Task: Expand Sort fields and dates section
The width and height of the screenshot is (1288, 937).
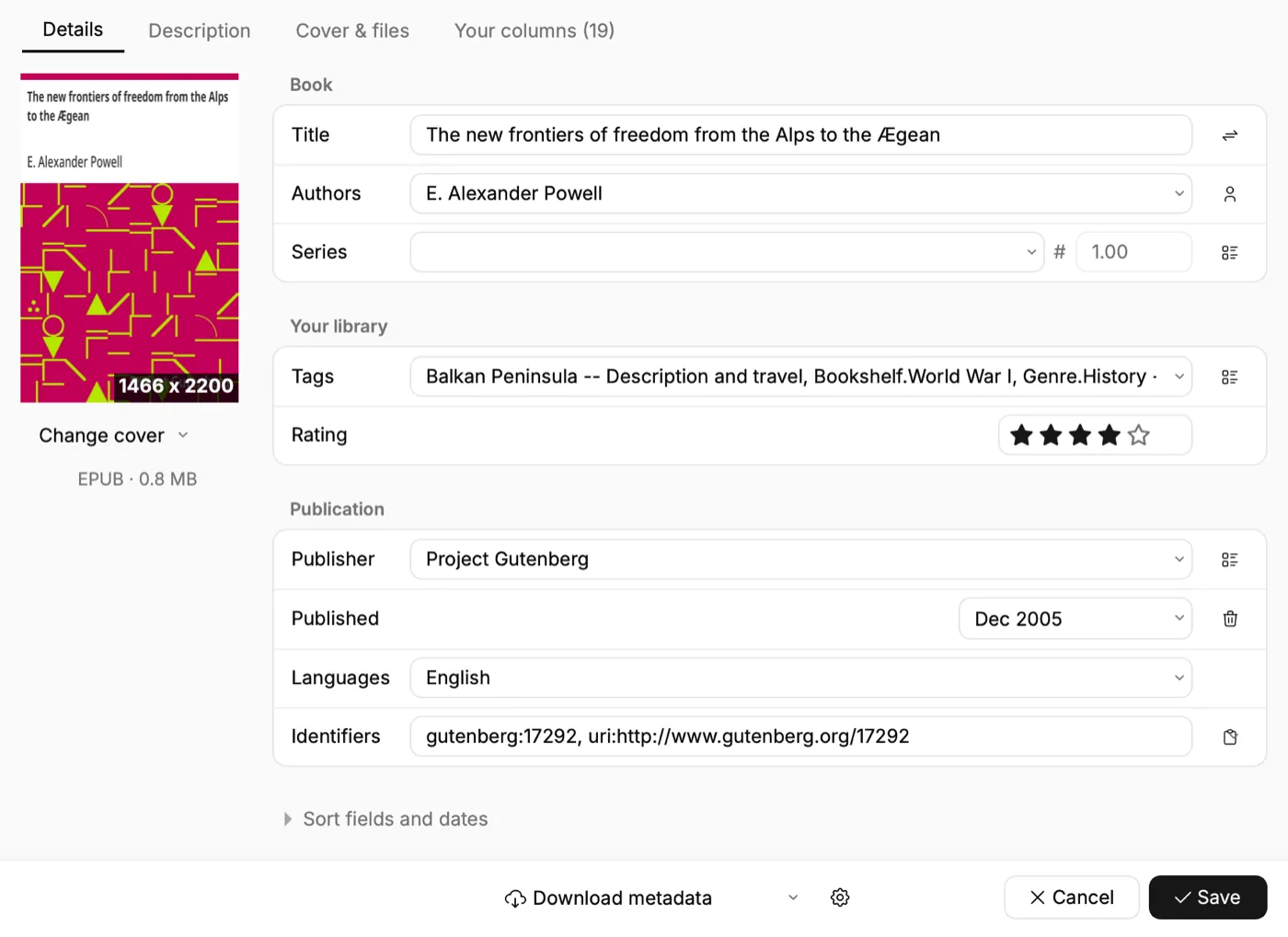Action: click(386, 819)
